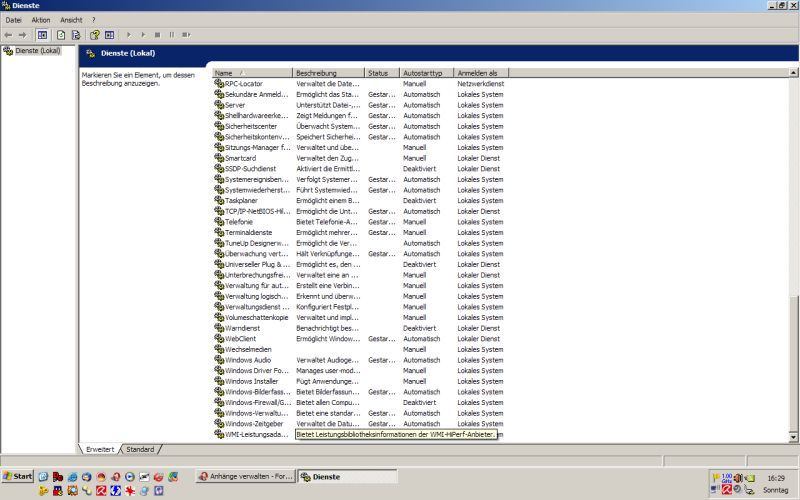This screenshot has width=800, height=500.
Task: Click the Dienste taskbar button
Action: [347, 477]
